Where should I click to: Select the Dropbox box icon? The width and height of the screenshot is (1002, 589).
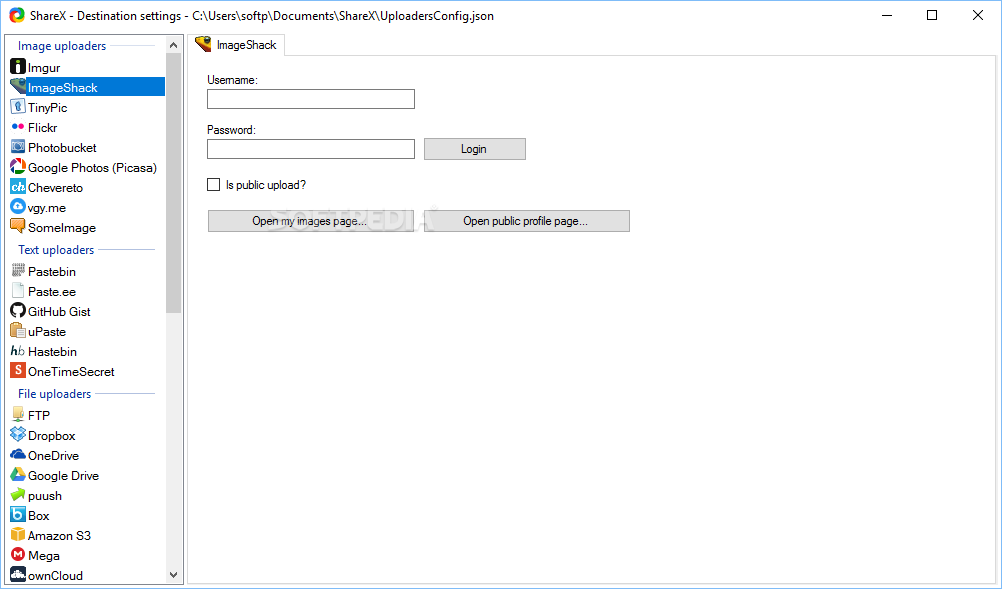click(x=18, y=435)
